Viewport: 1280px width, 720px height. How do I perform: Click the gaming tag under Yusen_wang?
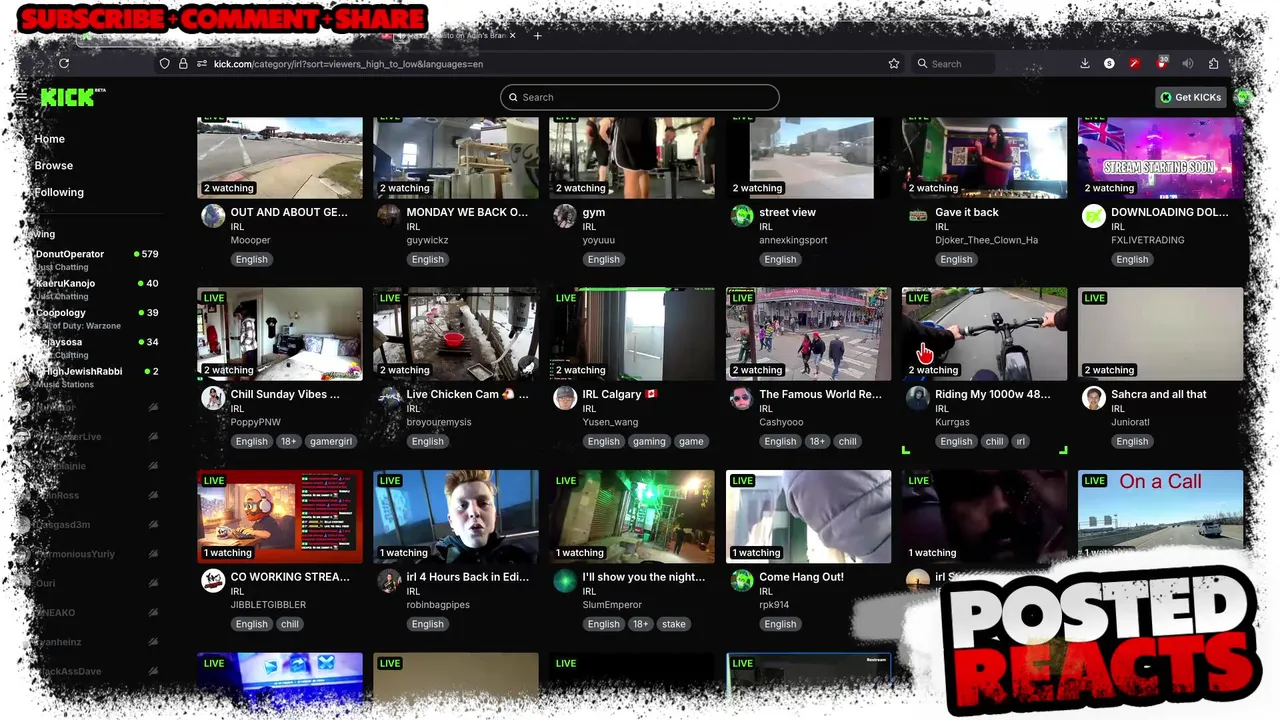648,441
